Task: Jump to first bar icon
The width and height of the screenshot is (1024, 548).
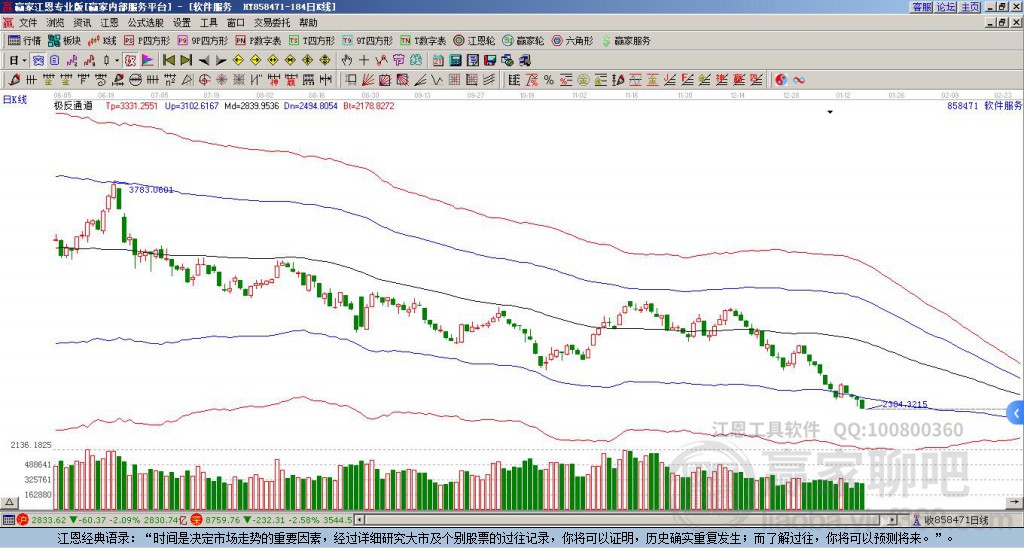Action: 168,61
